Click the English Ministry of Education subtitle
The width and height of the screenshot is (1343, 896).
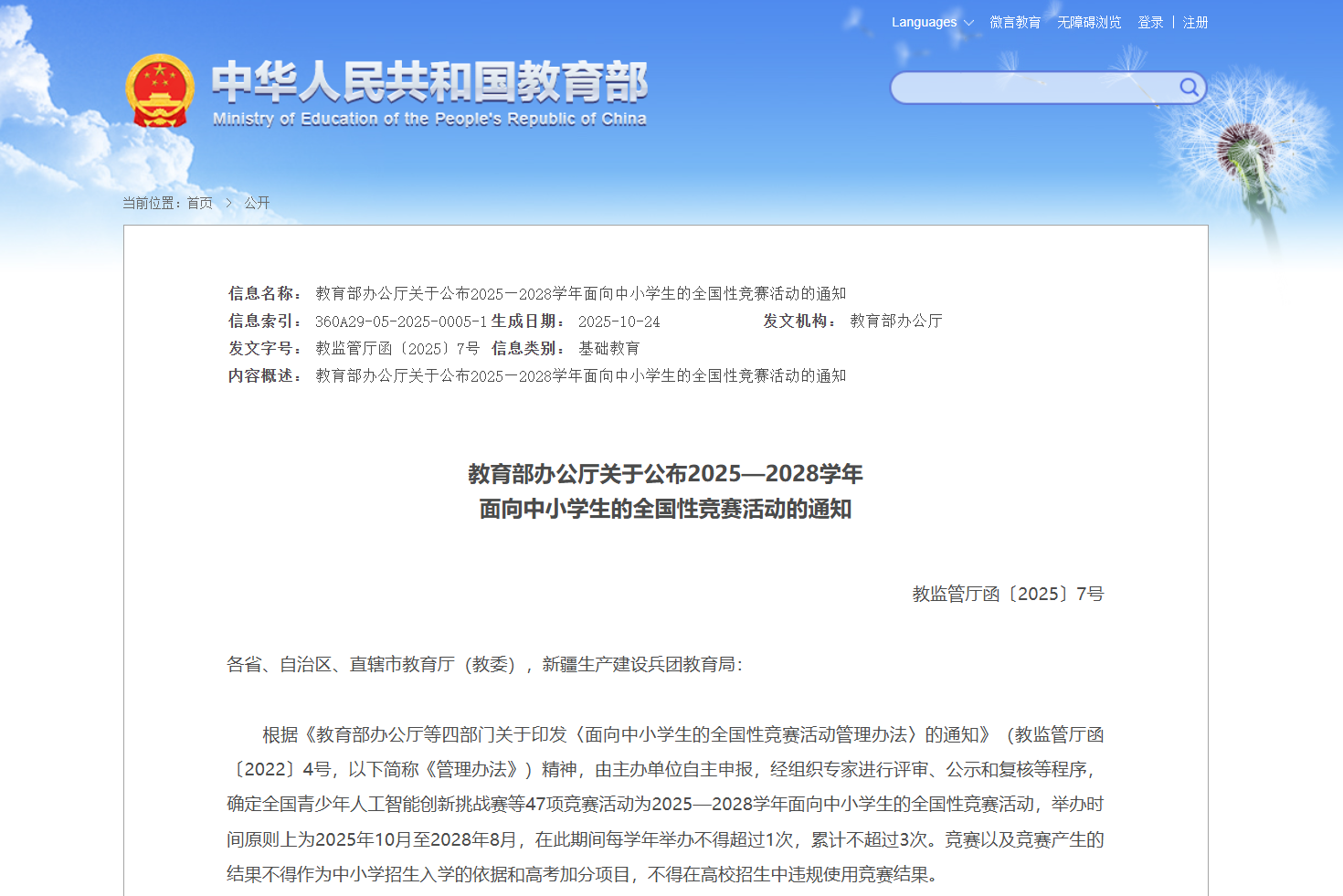click(x=429, y=119)
